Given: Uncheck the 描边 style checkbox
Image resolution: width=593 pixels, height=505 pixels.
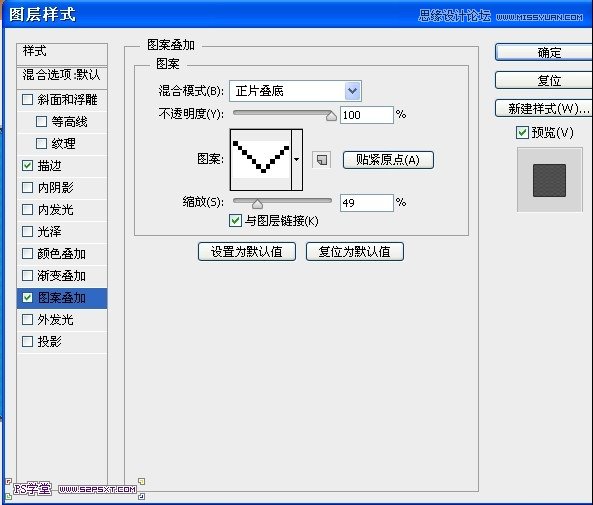Looking at the screenshot, I should 28,166.
